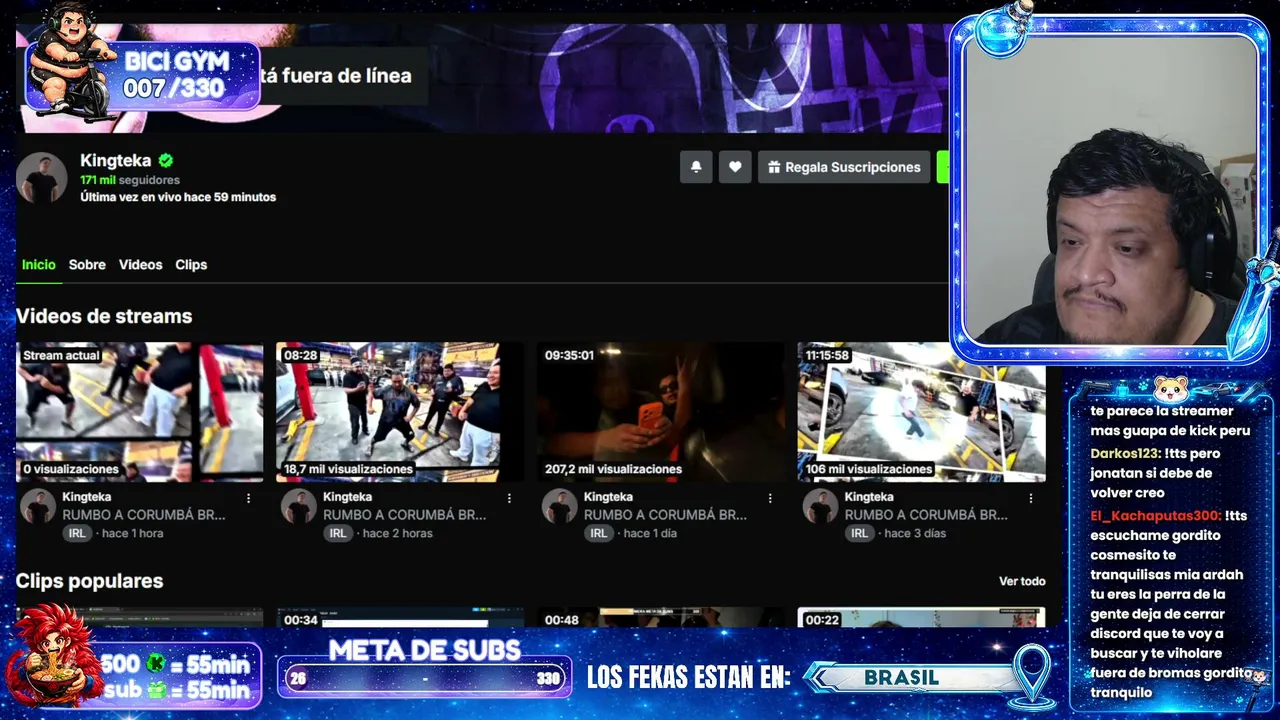Image resolution: width=1280 pixels, height=720 pixels.
Task: Click the Darkos123 username in chat
Action: coord(1125,453)
